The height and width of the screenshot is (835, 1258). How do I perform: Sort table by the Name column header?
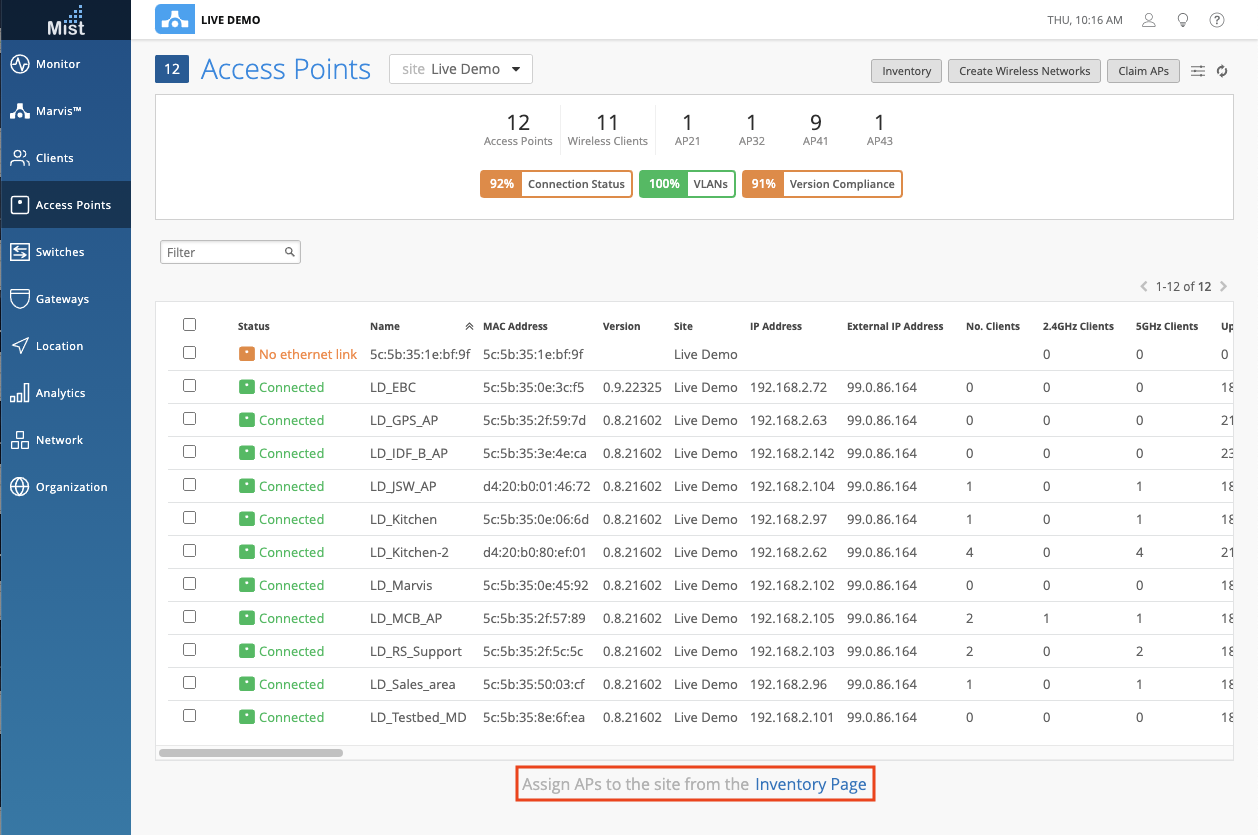(385, 326)
